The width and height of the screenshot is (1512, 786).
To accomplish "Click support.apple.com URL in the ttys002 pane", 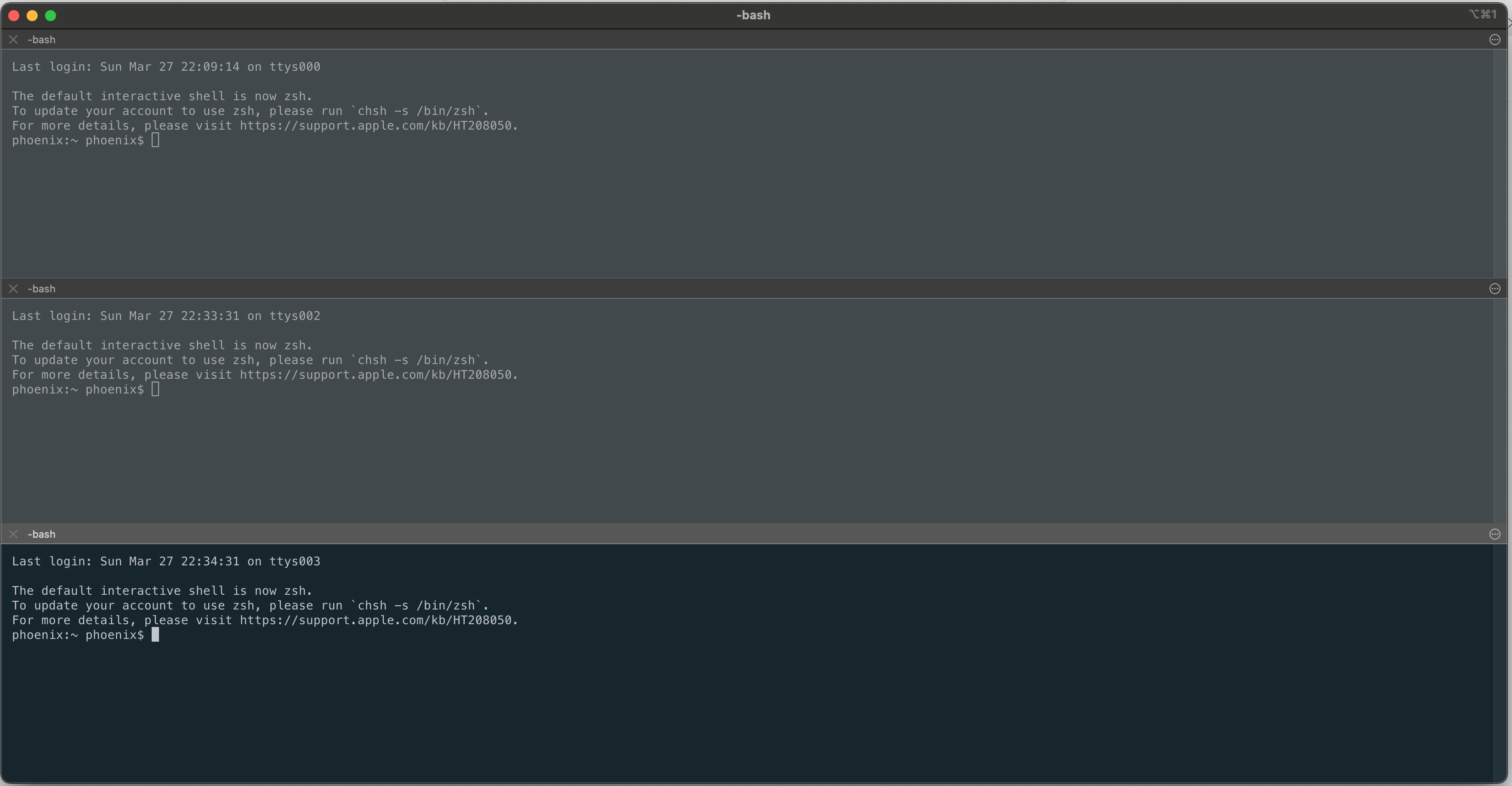I will (x=375, y=375).
